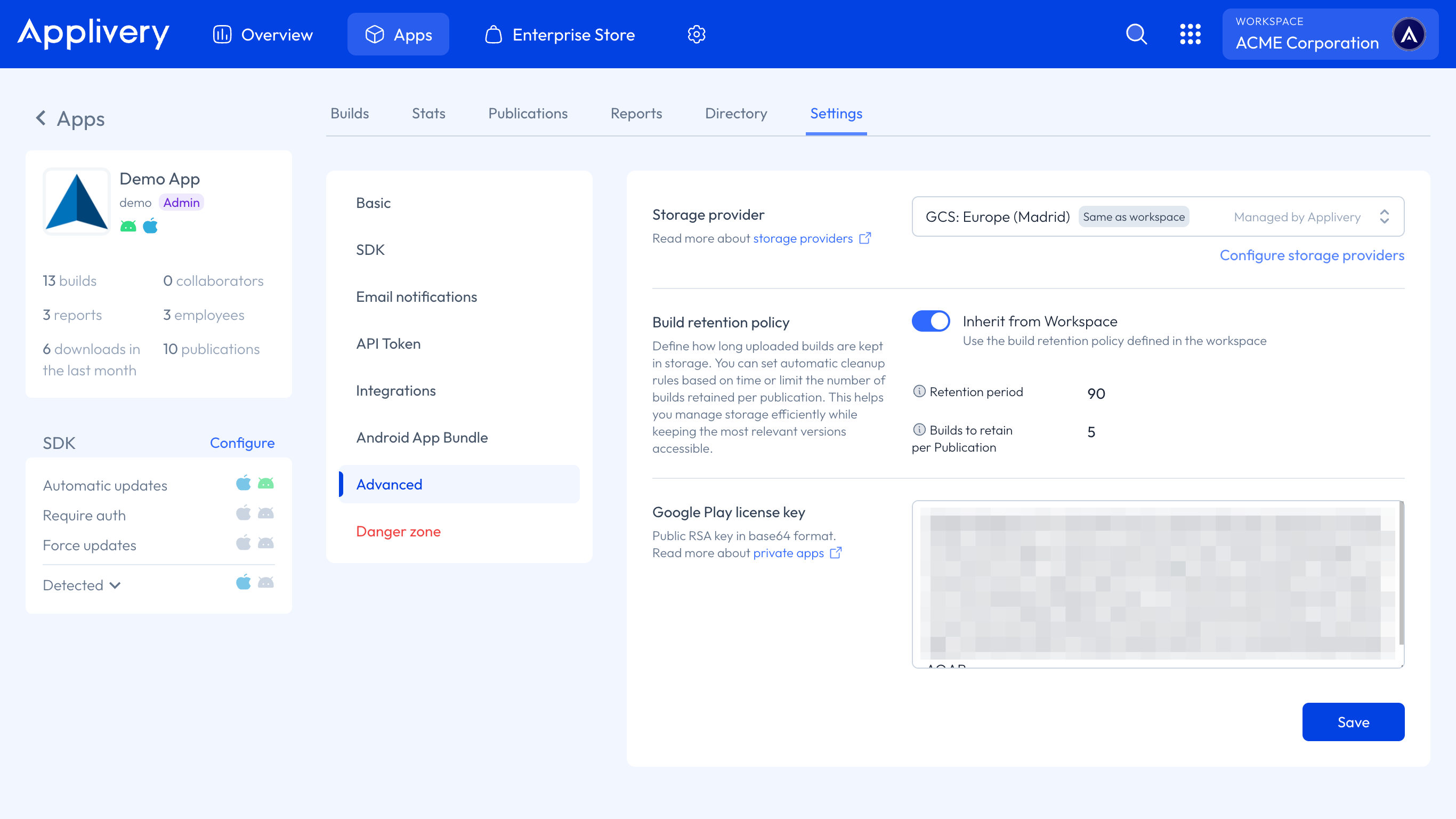Click the Android icon under Demo App

pyautogui.click(x=128, y=226)
